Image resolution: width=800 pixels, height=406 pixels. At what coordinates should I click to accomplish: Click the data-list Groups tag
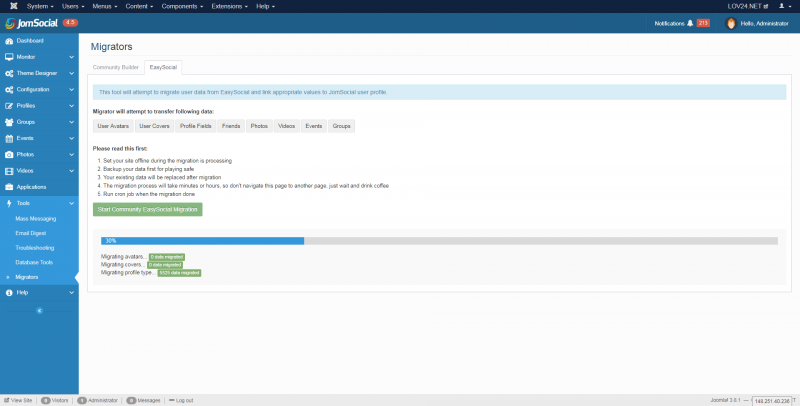point(341,126)
